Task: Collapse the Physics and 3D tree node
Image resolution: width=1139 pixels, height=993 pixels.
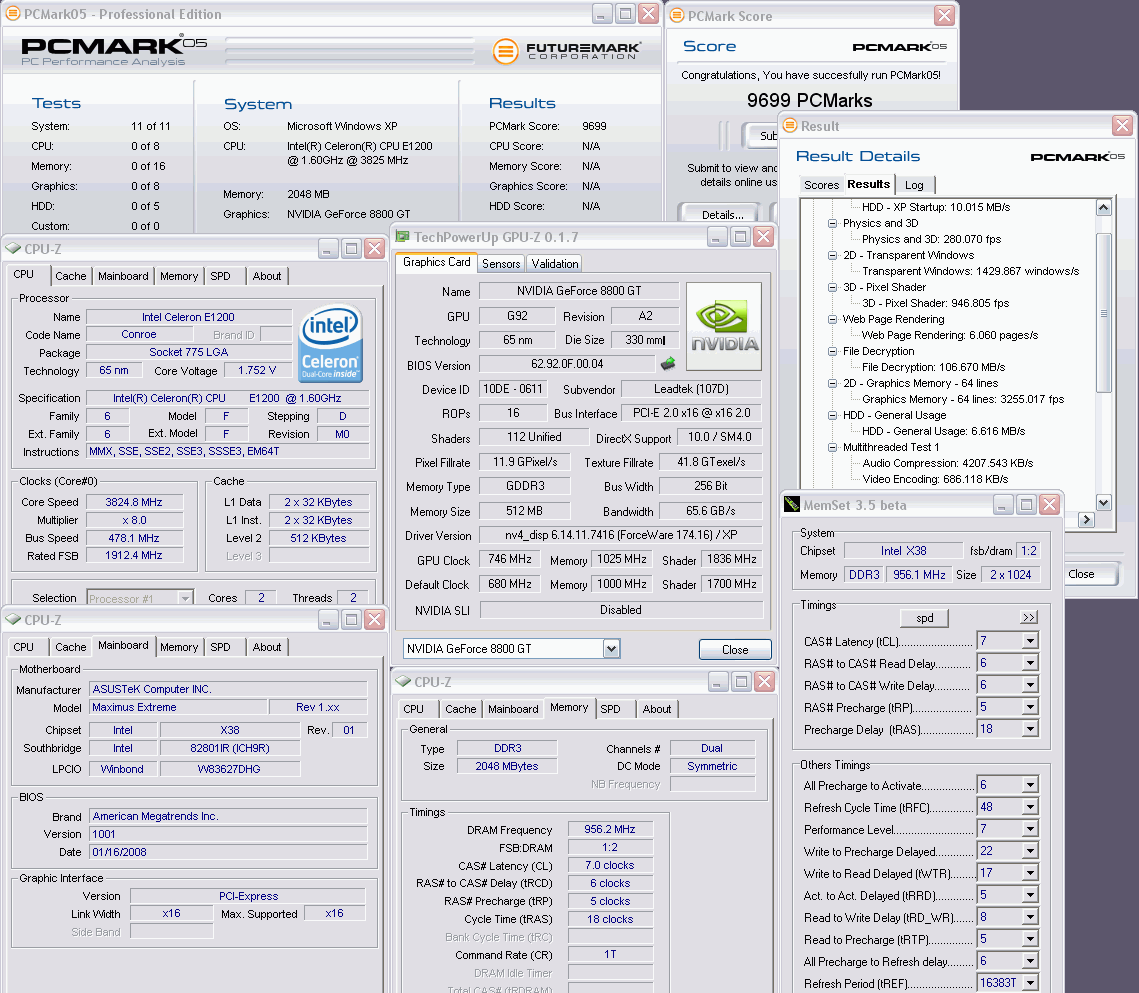Action: click(832, 223)
